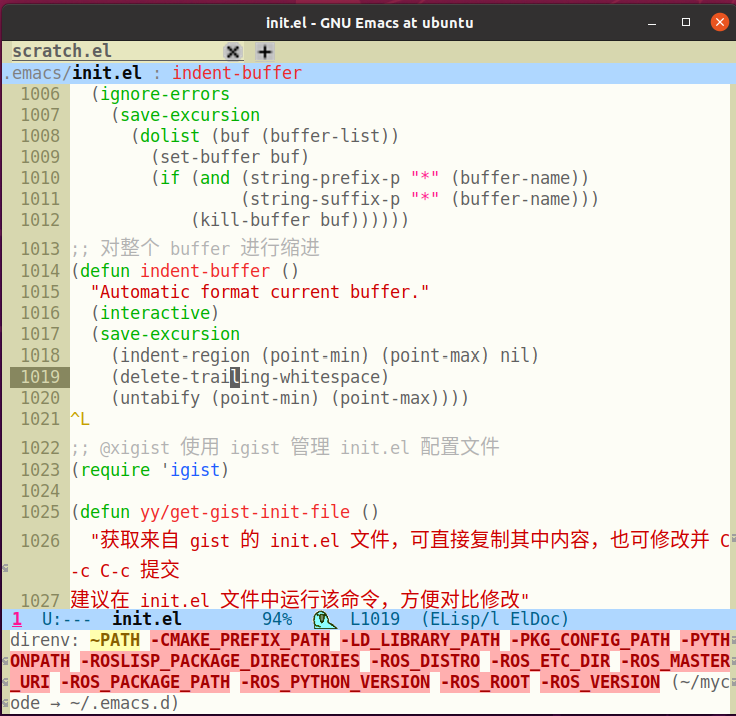Close the scratch.el tab
This screenshot has height=716, width=736.
pyautogui.click(x=233, y=51)
